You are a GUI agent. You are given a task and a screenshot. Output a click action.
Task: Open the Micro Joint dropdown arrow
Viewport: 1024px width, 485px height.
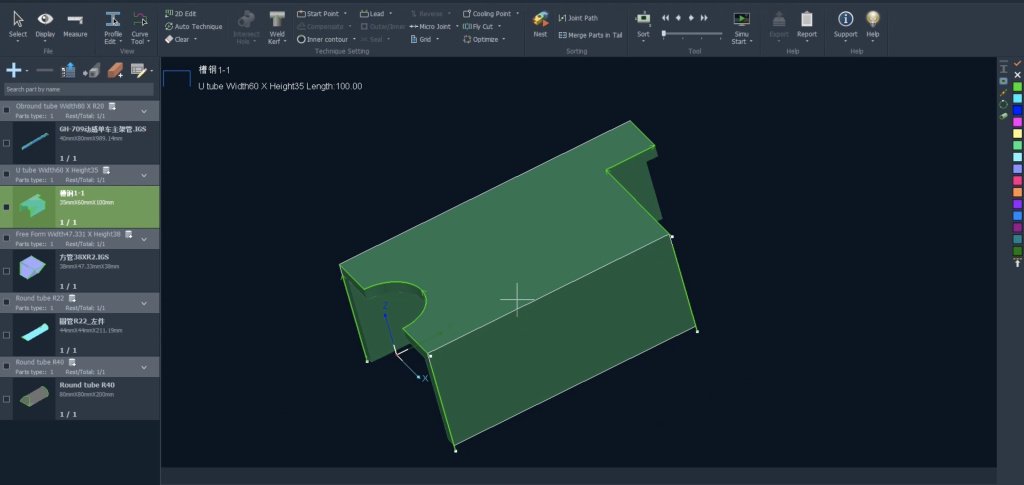(x=458, y=27)
